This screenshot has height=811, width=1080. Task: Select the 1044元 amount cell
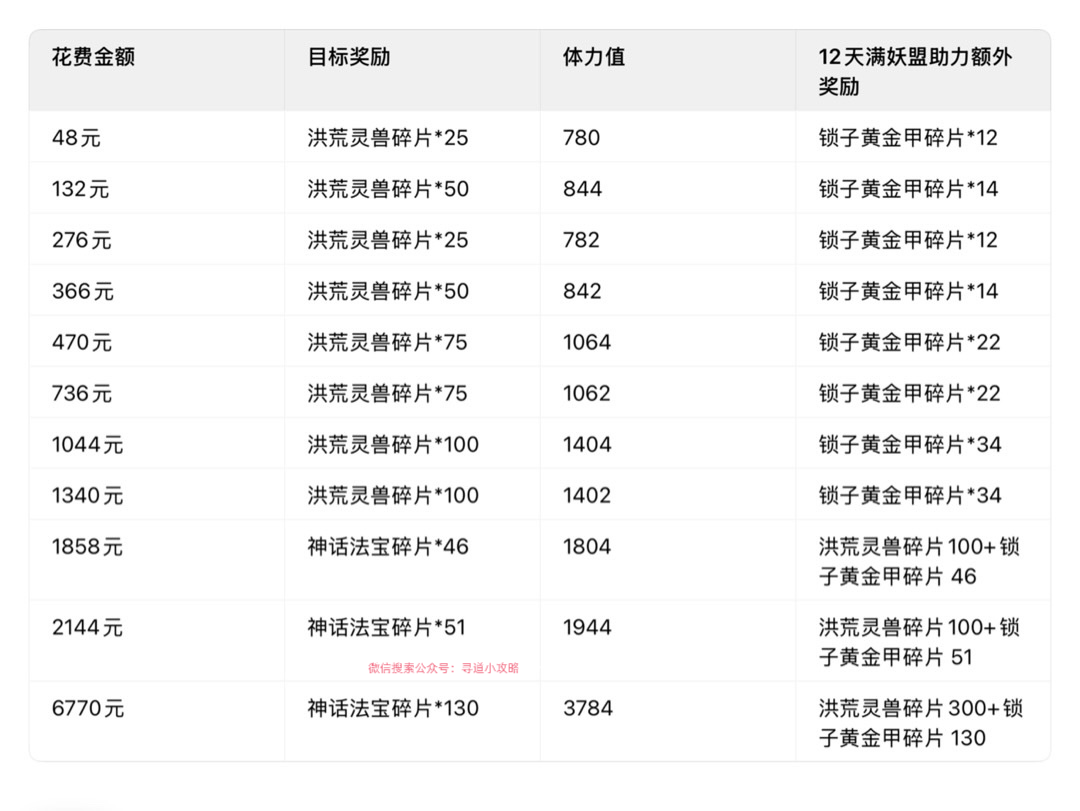[88, 444]
